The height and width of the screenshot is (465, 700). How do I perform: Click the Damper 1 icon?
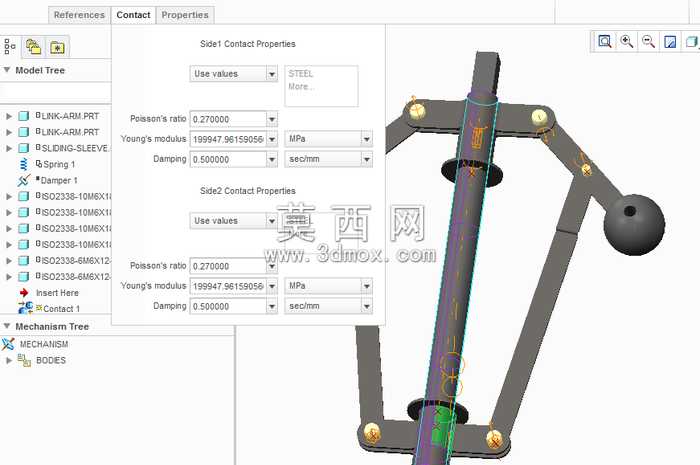24,180
